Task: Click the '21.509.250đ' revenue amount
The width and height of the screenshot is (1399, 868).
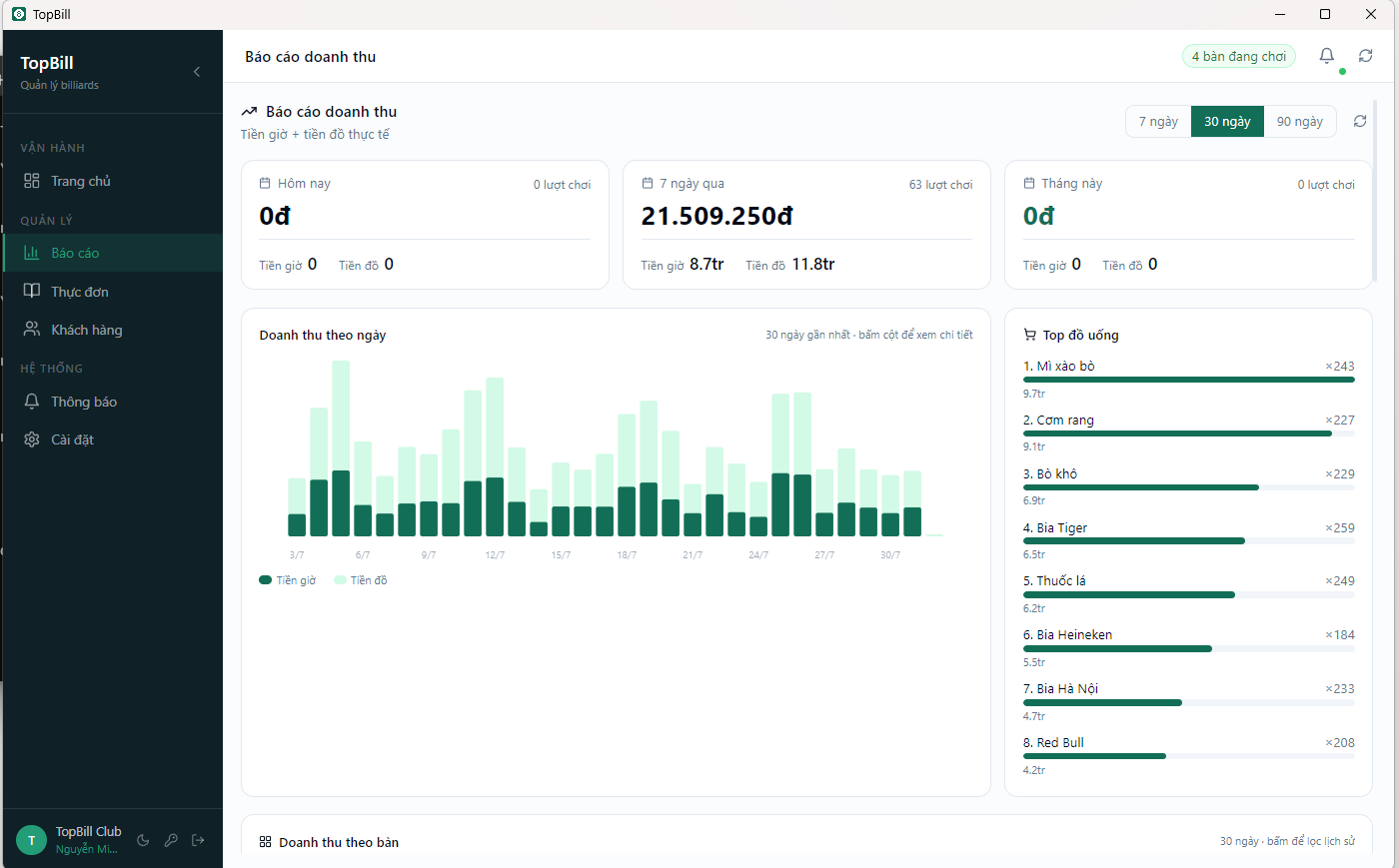Action: click(717, 216)
